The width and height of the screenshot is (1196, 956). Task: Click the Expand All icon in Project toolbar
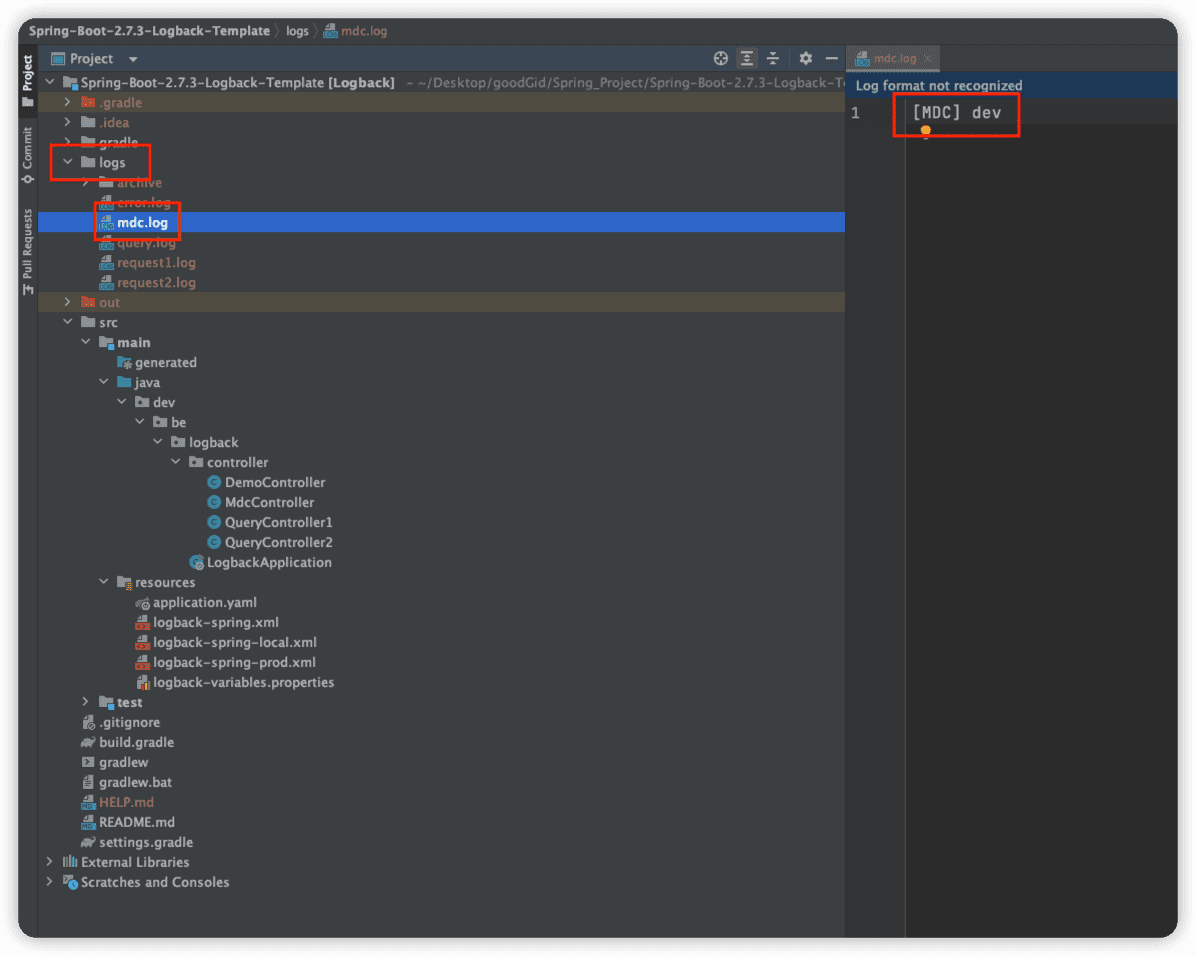click(747, 58)
